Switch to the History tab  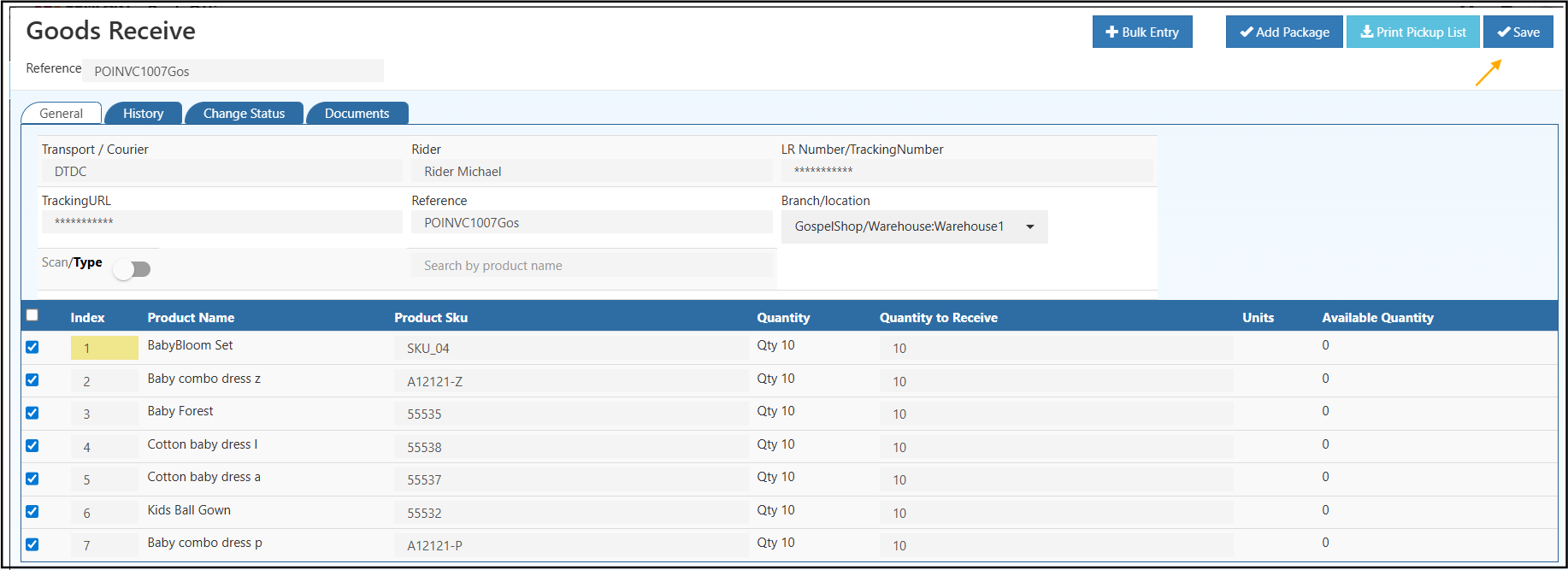tap(143, 114)
